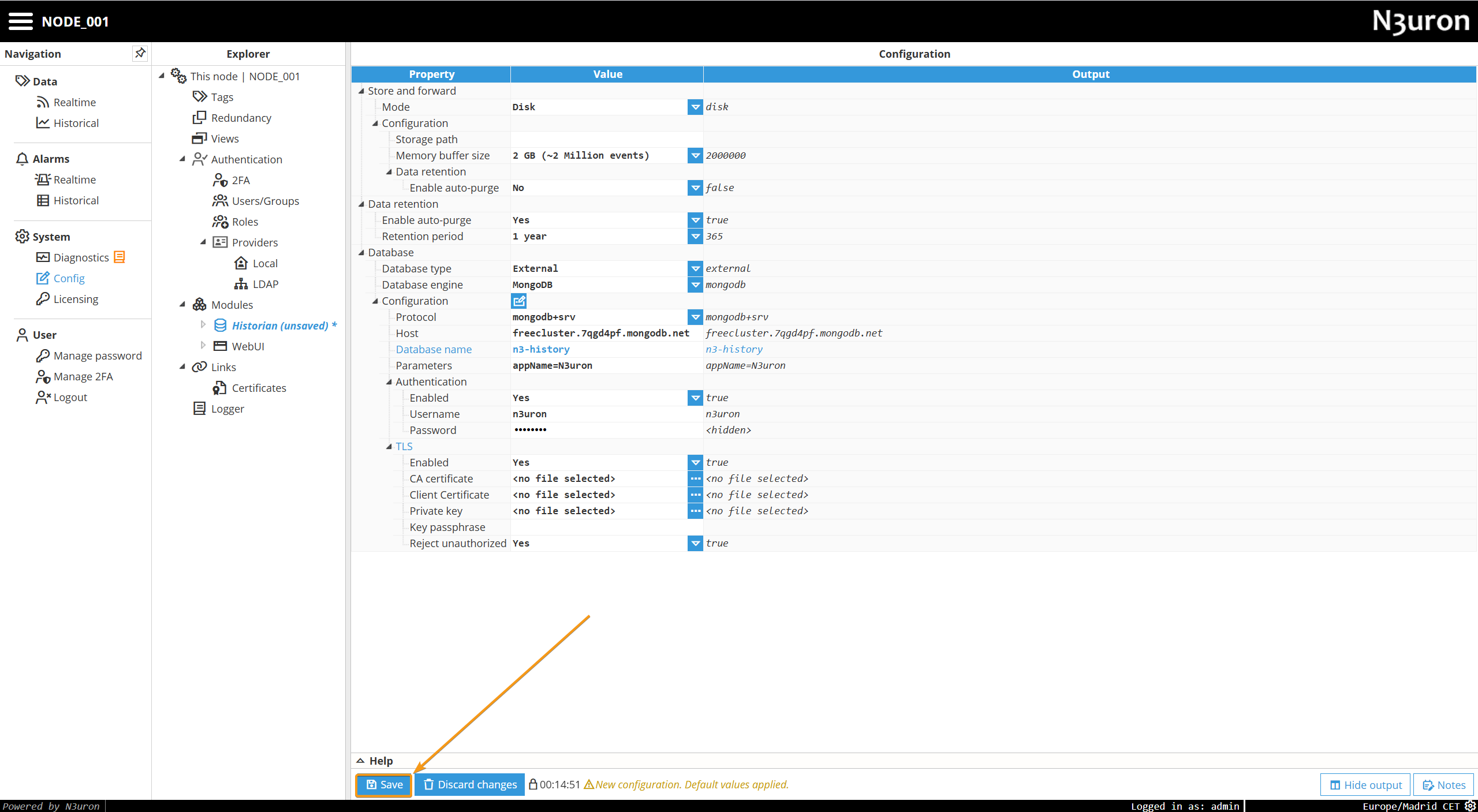Viewport: 1478px width, 812px height.
Task: Click the Save button
Action: [384, 784]
